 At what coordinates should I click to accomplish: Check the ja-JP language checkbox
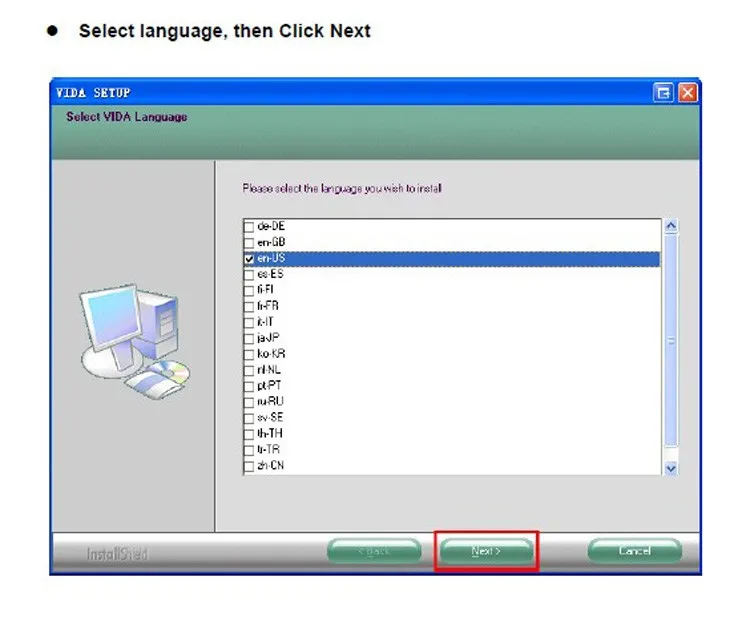point(249,339)
